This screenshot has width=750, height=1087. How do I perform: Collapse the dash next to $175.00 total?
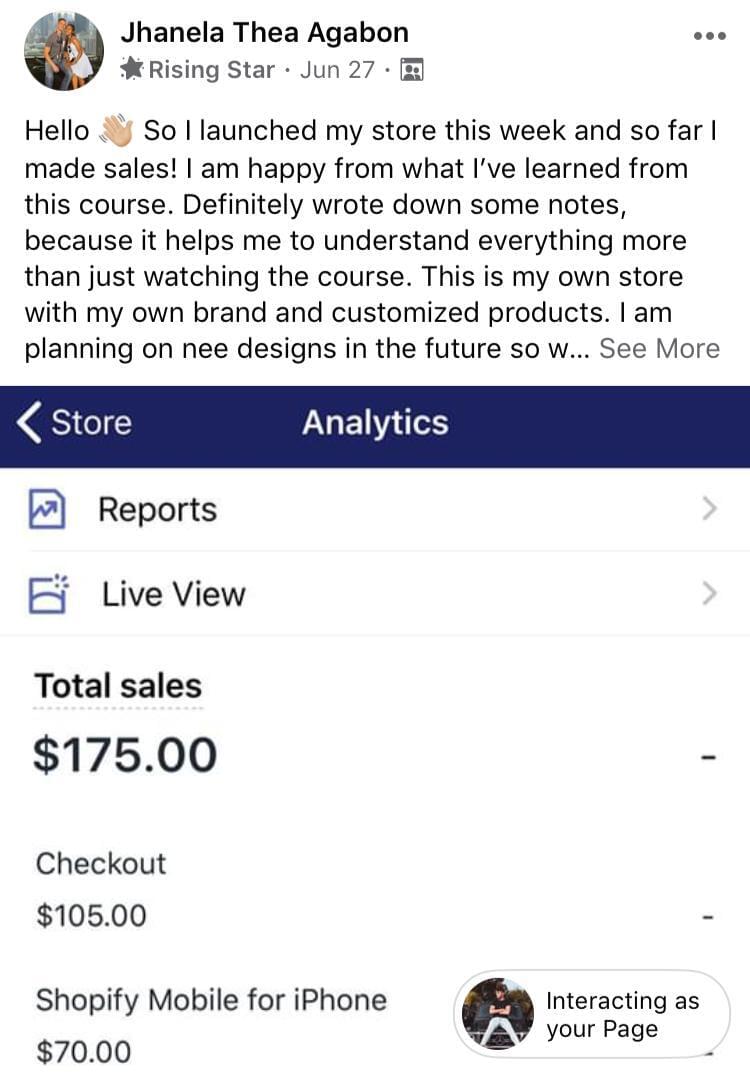(709, 757)
